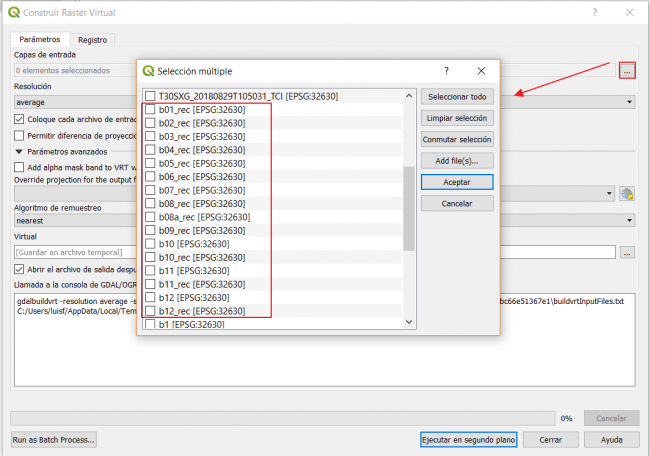The image size is (650, 456).
Task: Click Cancelar in Selección múltiple
Action: [x=457, y=204]
